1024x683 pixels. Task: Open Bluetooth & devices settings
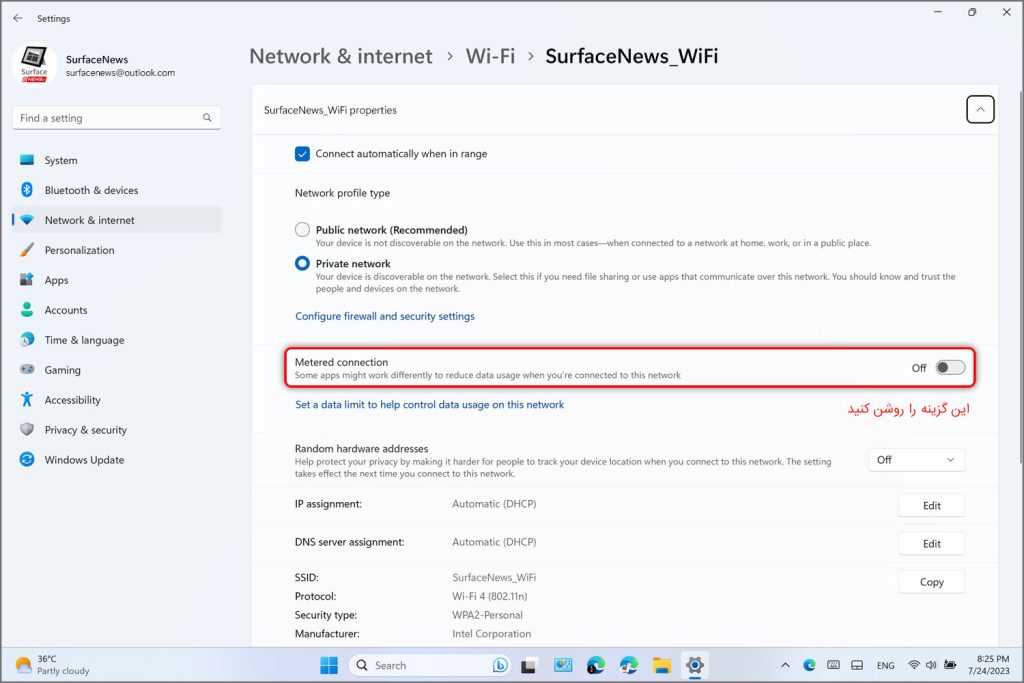coord(91,190)
